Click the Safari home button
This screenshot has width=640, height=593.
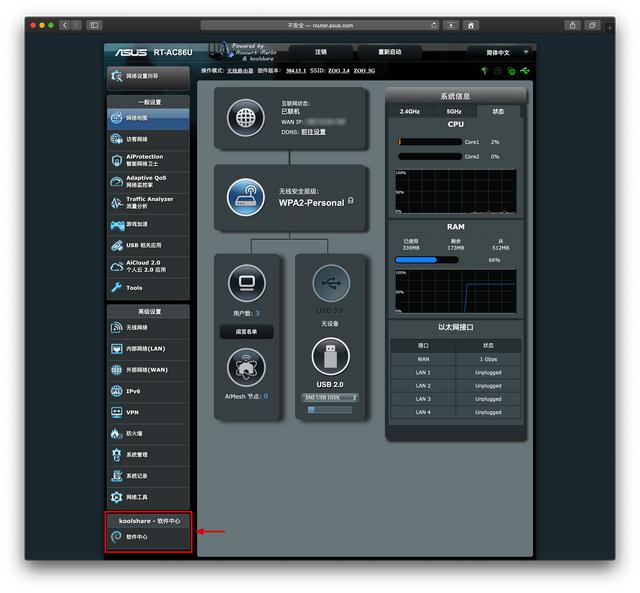click(x=471, y=25)
